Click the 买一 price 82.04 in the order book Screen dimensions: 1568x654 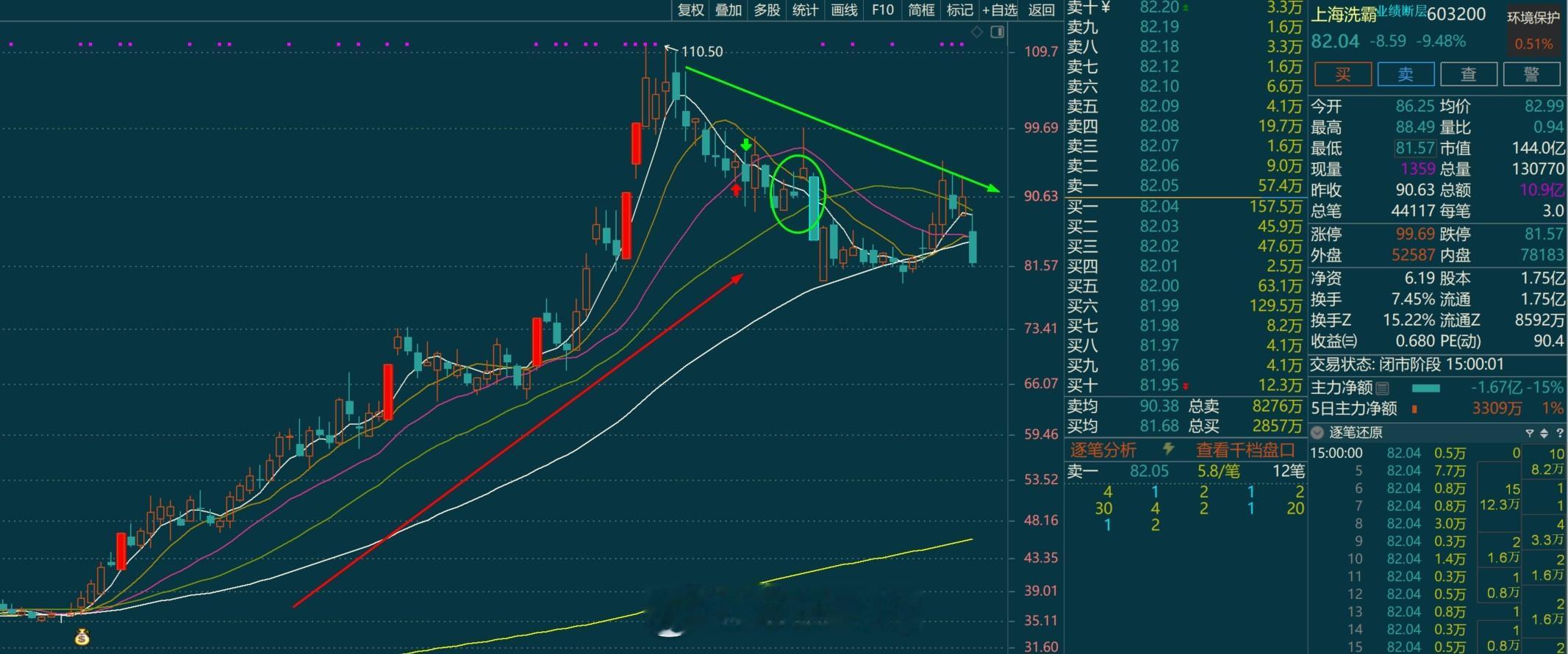click(x=1159, y=206)
